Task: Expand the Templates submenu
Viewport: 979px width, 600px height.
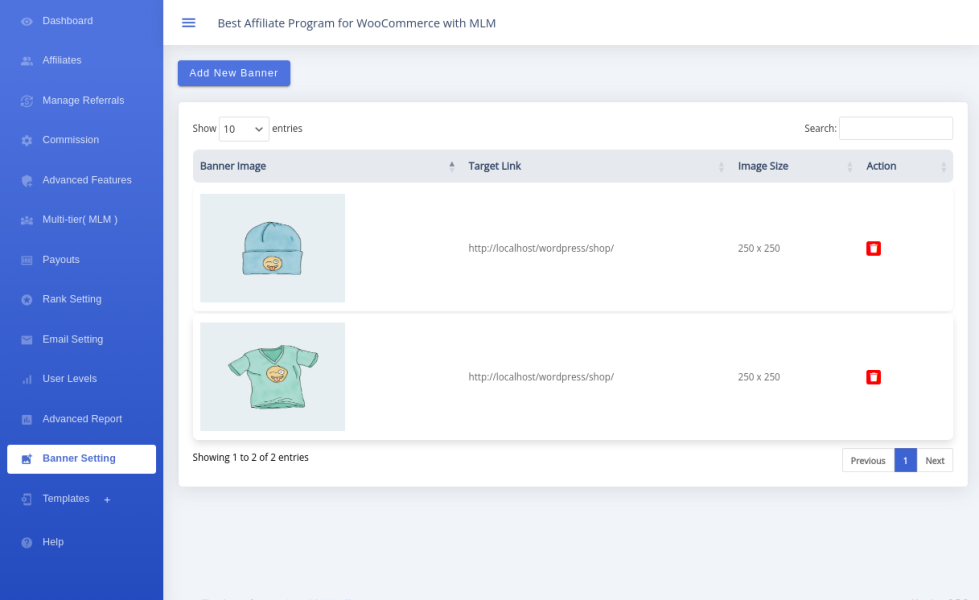Action: tap(107, 499)
